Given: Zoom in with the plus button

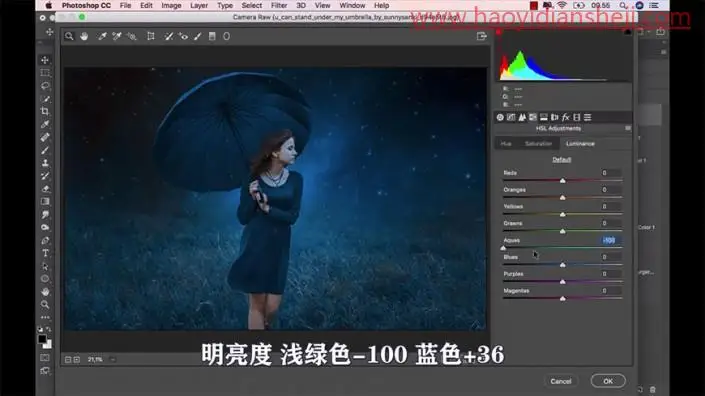Looking at the screenshot, I should (x=77, y=360).
